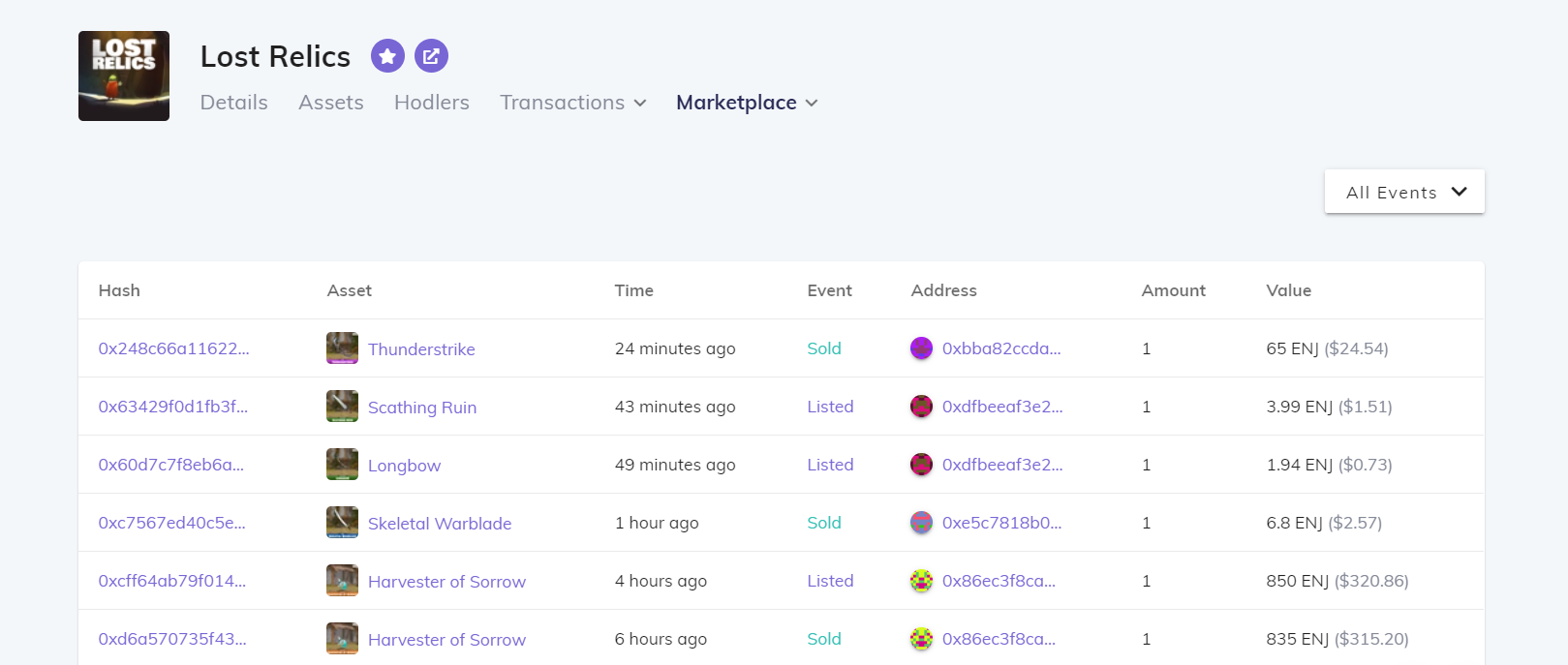Click the Longbow asset thumbnail
Viewport: 1568px width, 665px height.
tap(342, 465)
